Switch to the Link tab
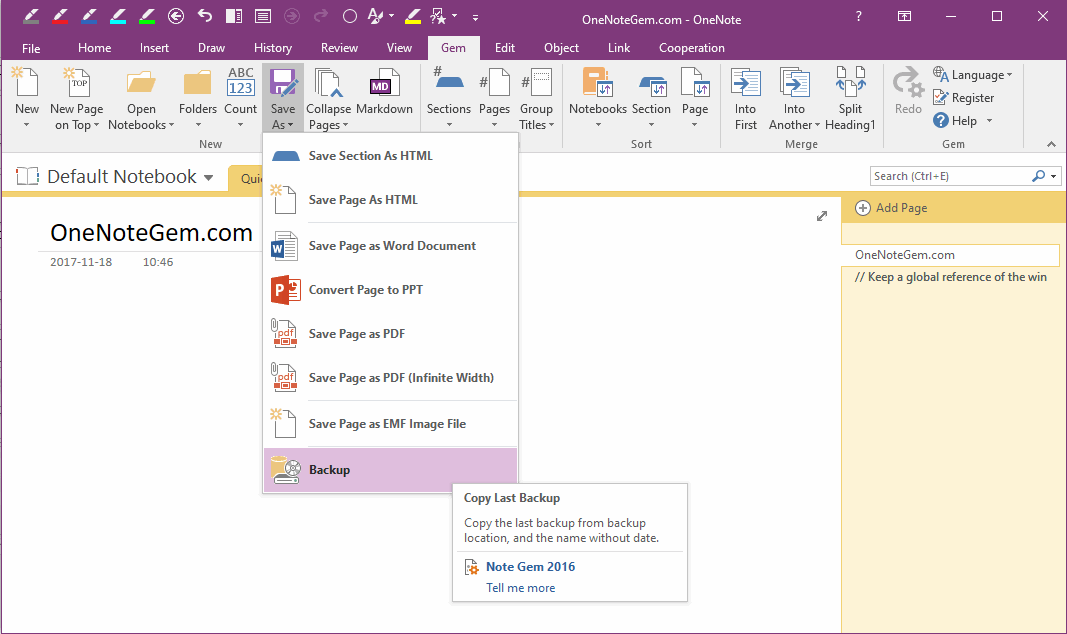1067x634 pixels. pyautogui.click(x=619, y=48)
